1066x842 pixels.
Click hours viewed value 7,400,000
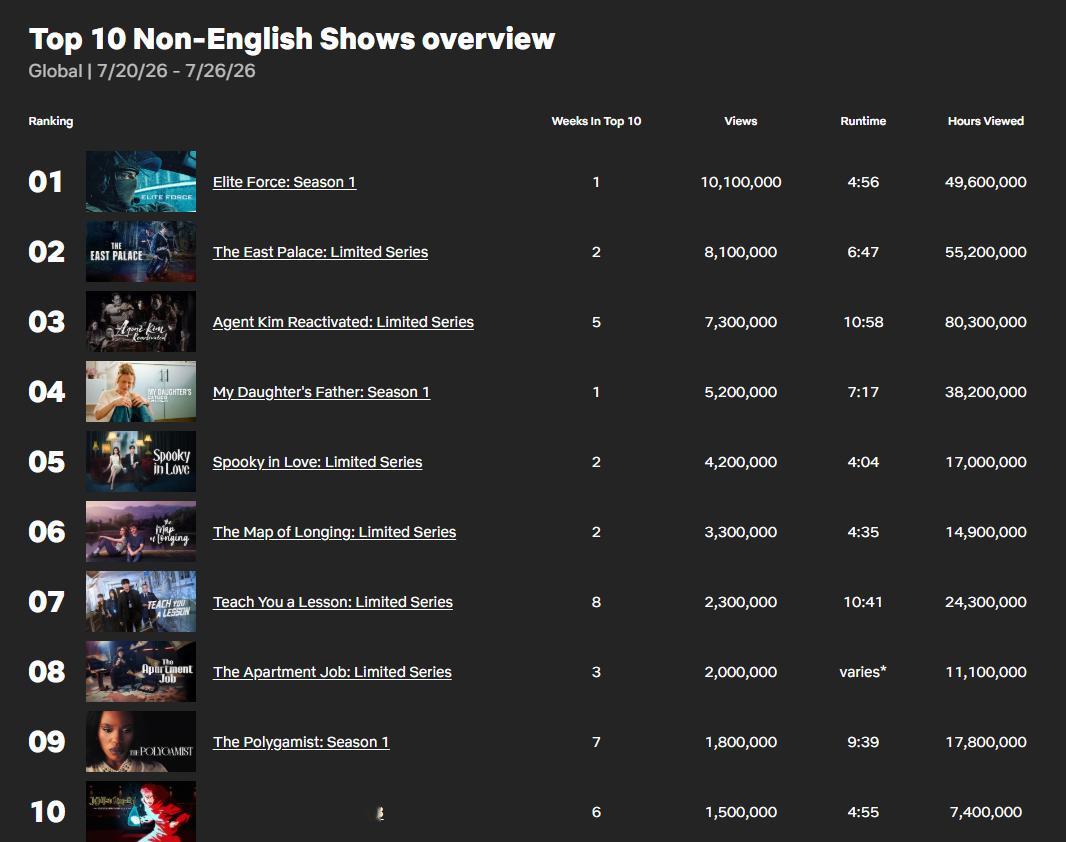coord(986,812)
